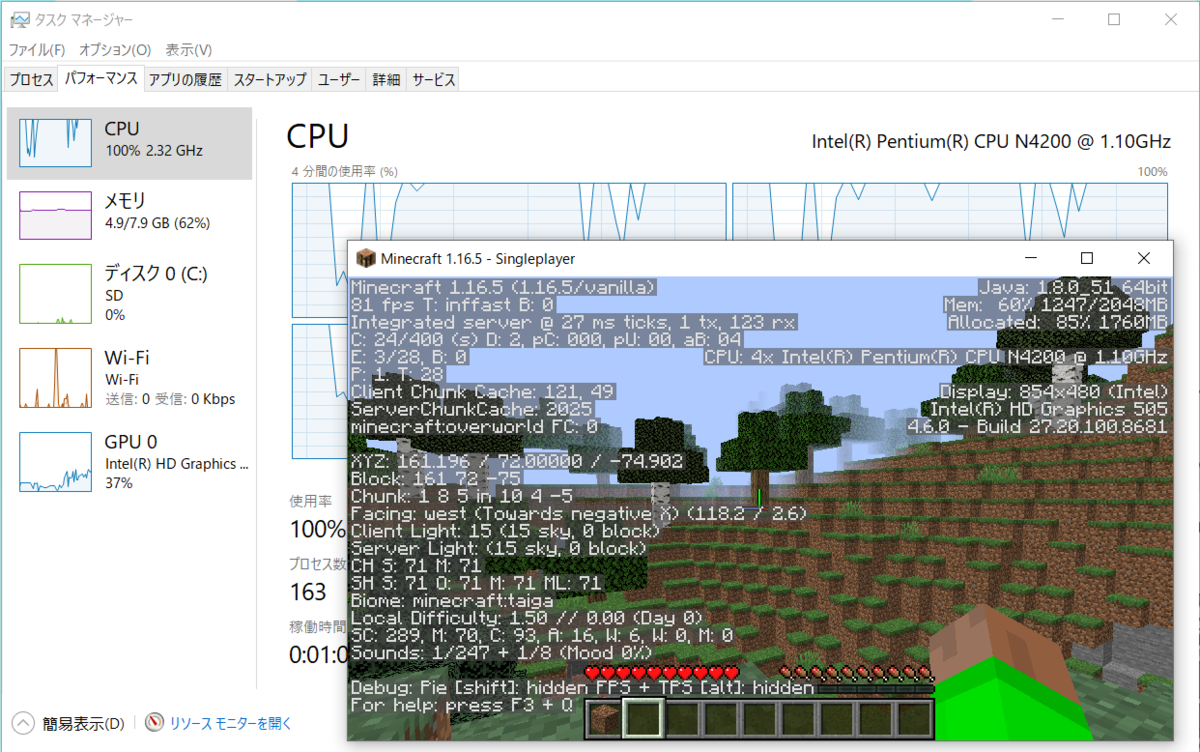Open the ファイル(F) menu in Task Manager
This screenshot has height=752, width=1200.
[37, 50]
